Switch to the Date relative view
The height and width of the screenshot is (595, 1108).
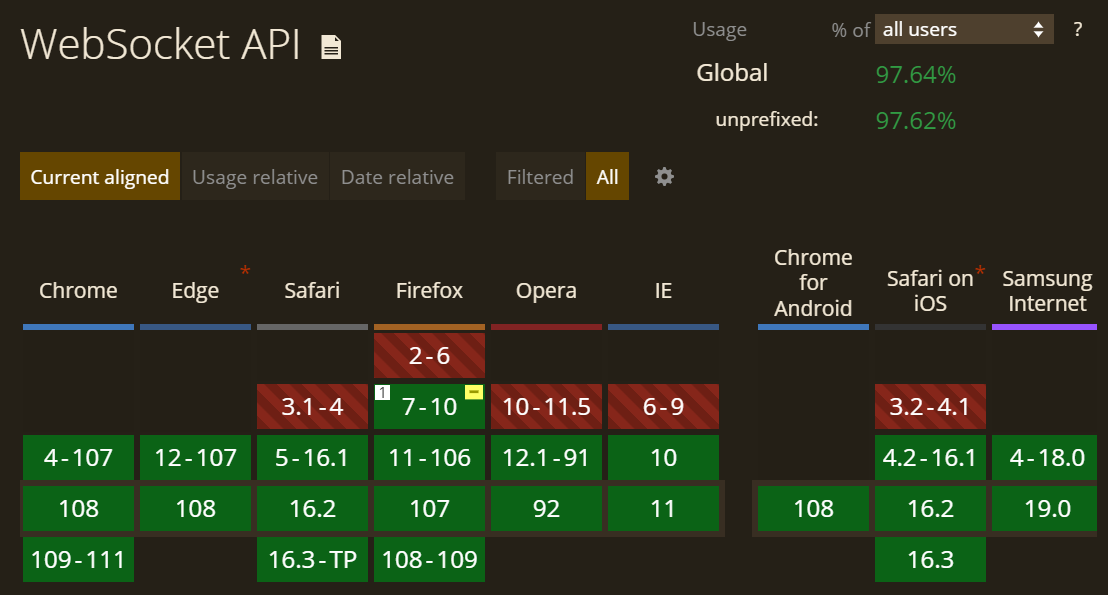pyautogui.click(x=397, y=176)
